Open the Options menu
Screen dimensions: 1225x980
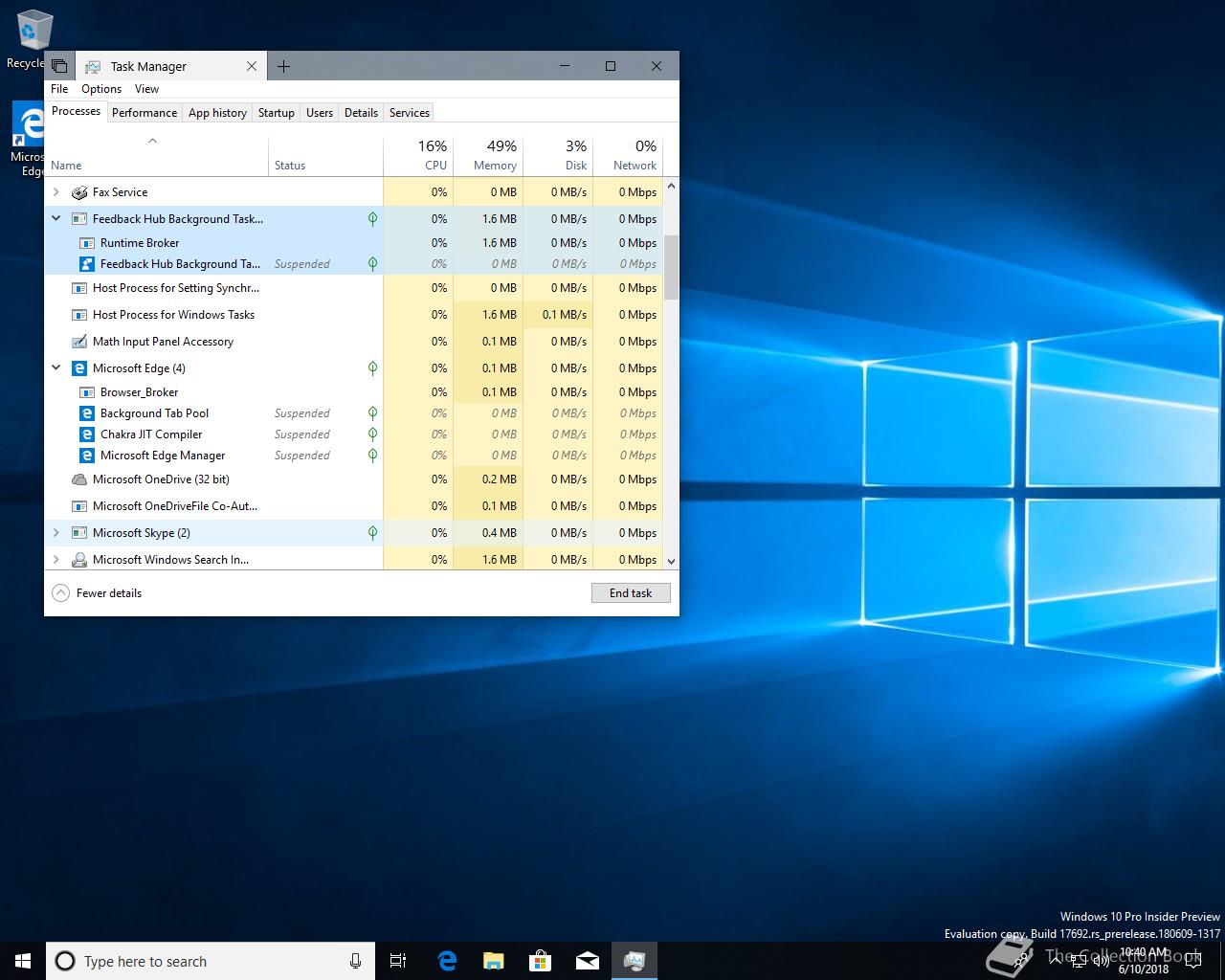pyautogui.click(x=101, y=89)
